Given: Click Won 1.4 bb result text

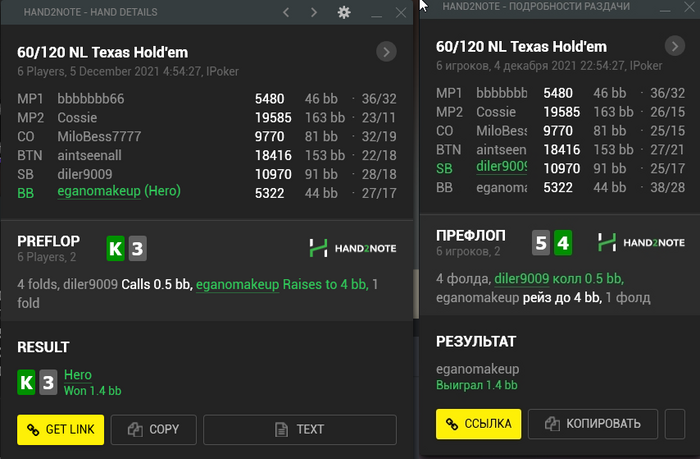Looking at the screenshot, I should 92,391.
